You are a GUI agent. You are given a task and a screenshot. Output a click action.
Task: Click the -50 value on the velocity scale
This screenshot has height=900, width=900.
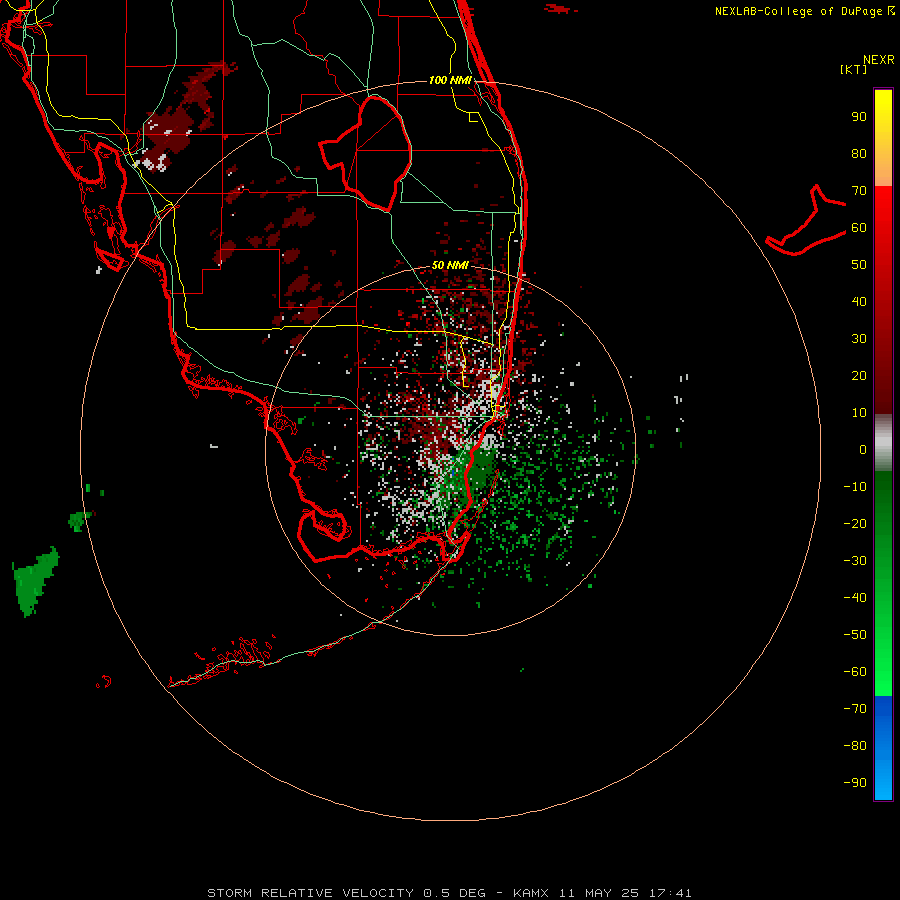pos(855,634)
